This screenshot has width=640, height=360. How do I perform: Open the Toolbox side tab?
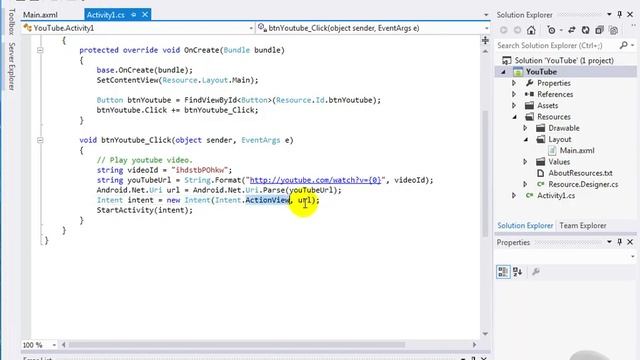(x=12, y=22)
